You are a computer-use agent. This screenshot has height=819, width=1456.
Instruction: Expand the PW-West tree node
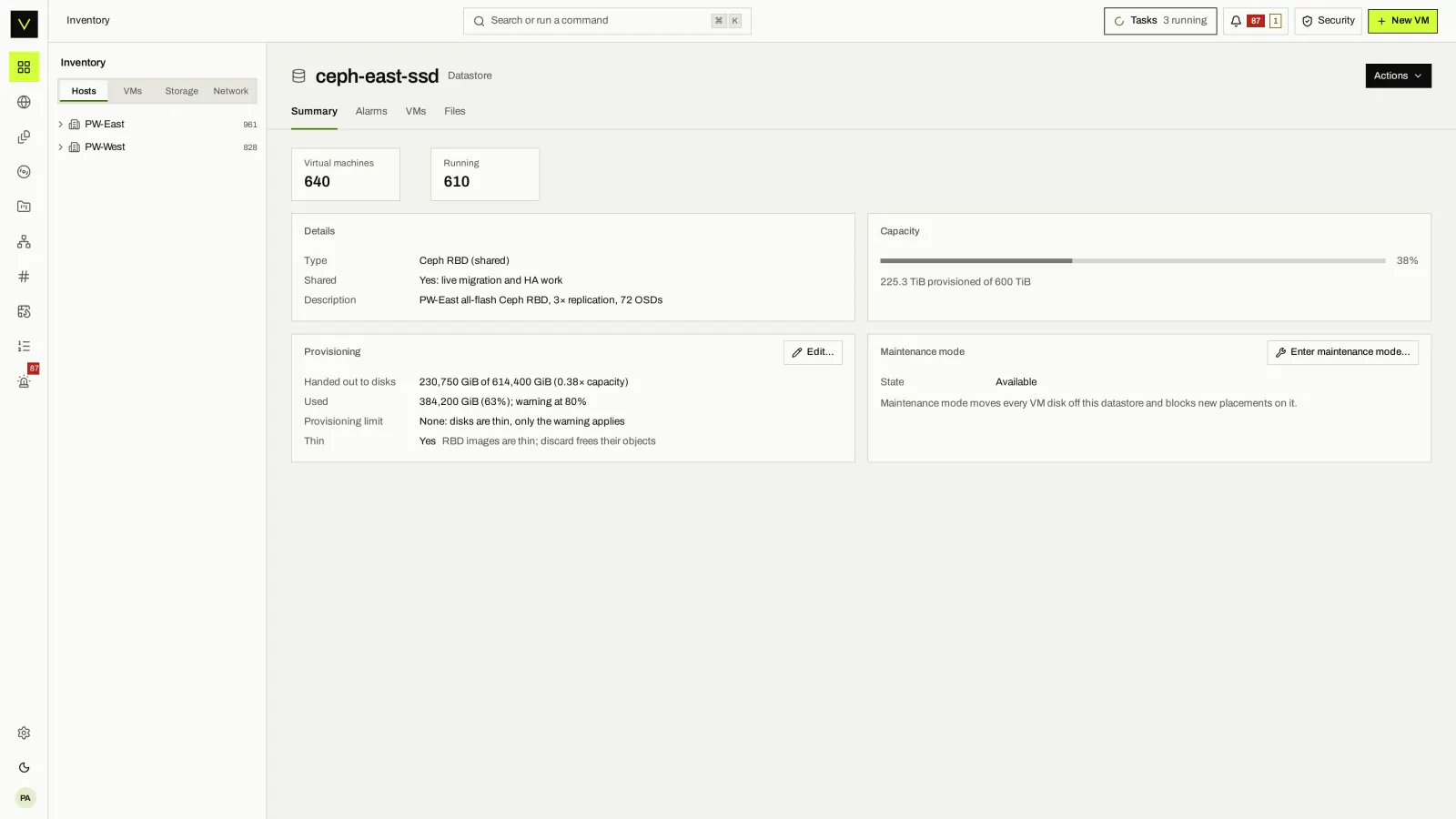coord(61,147)
